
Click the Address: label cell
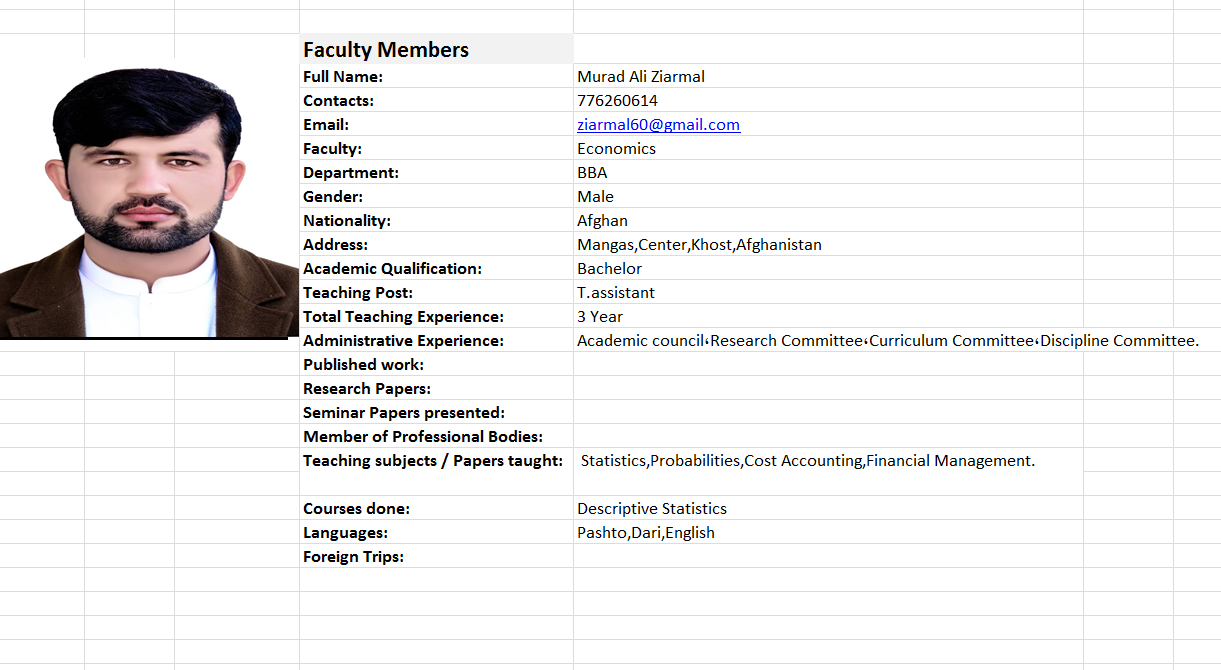[x=436, y=244]
